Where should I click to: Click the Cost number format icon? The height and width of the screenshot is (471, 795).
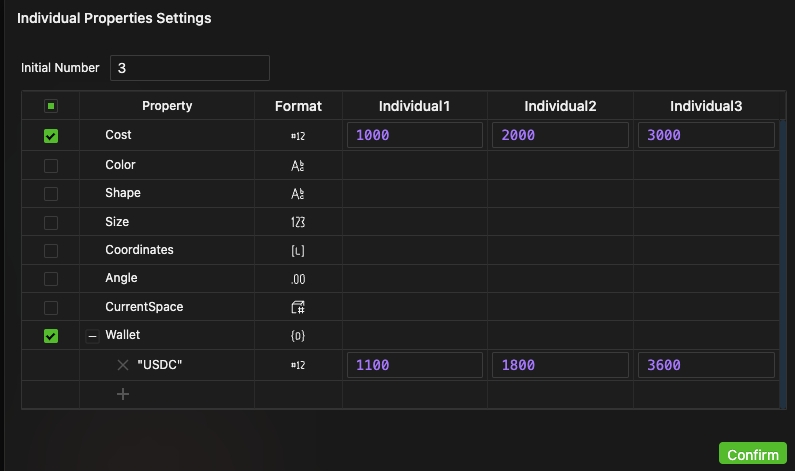[x=297, y=135]
